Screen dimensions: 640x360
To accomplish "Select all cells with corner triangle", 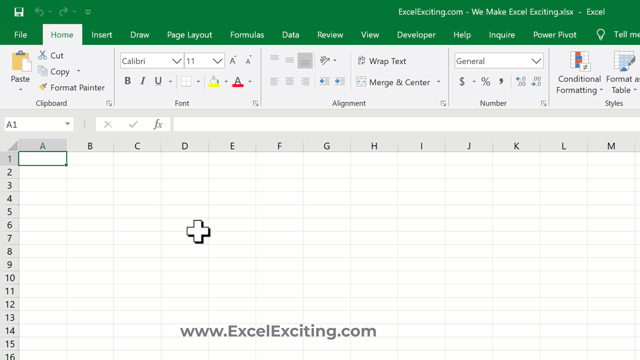I will click(12, 145).
